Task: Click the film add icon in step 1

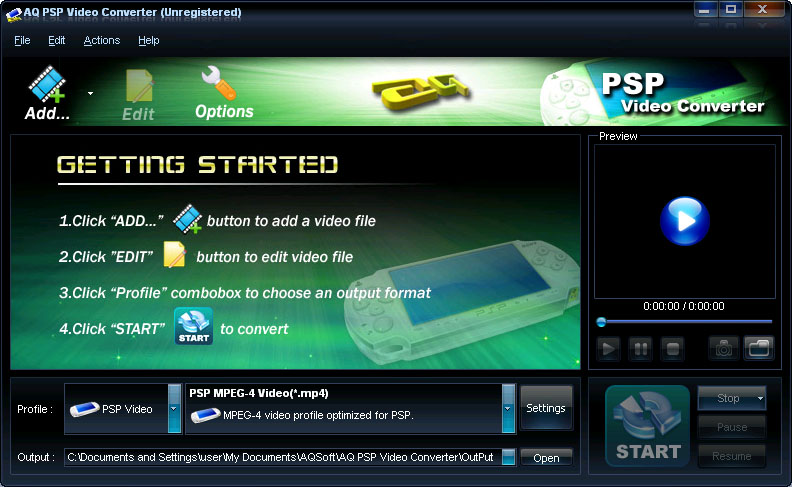Action: pos(187,219)
